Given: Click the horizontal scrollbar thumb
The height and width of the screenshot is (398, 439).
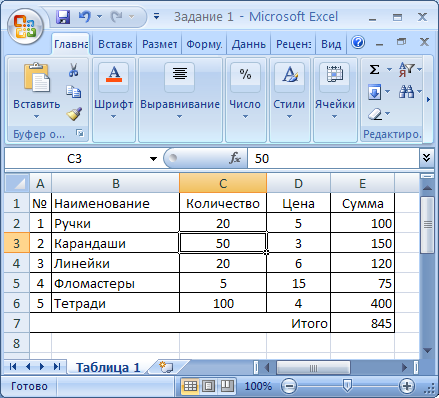Looking at the screenshot, I should tap(313, 368).
